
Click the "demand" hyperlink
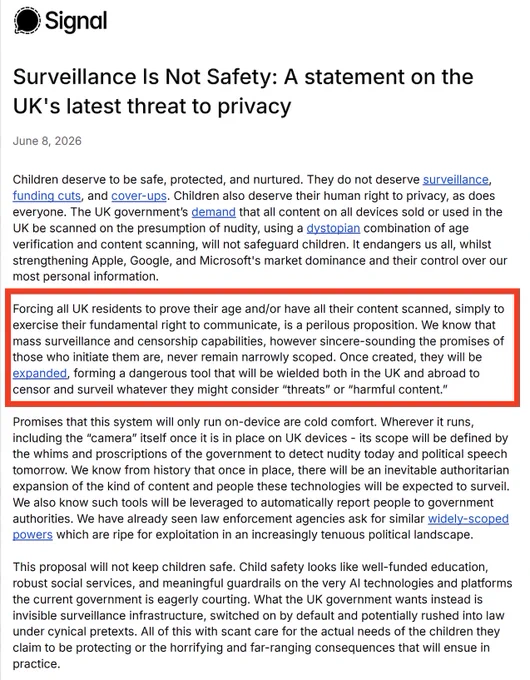pos(213,212)
